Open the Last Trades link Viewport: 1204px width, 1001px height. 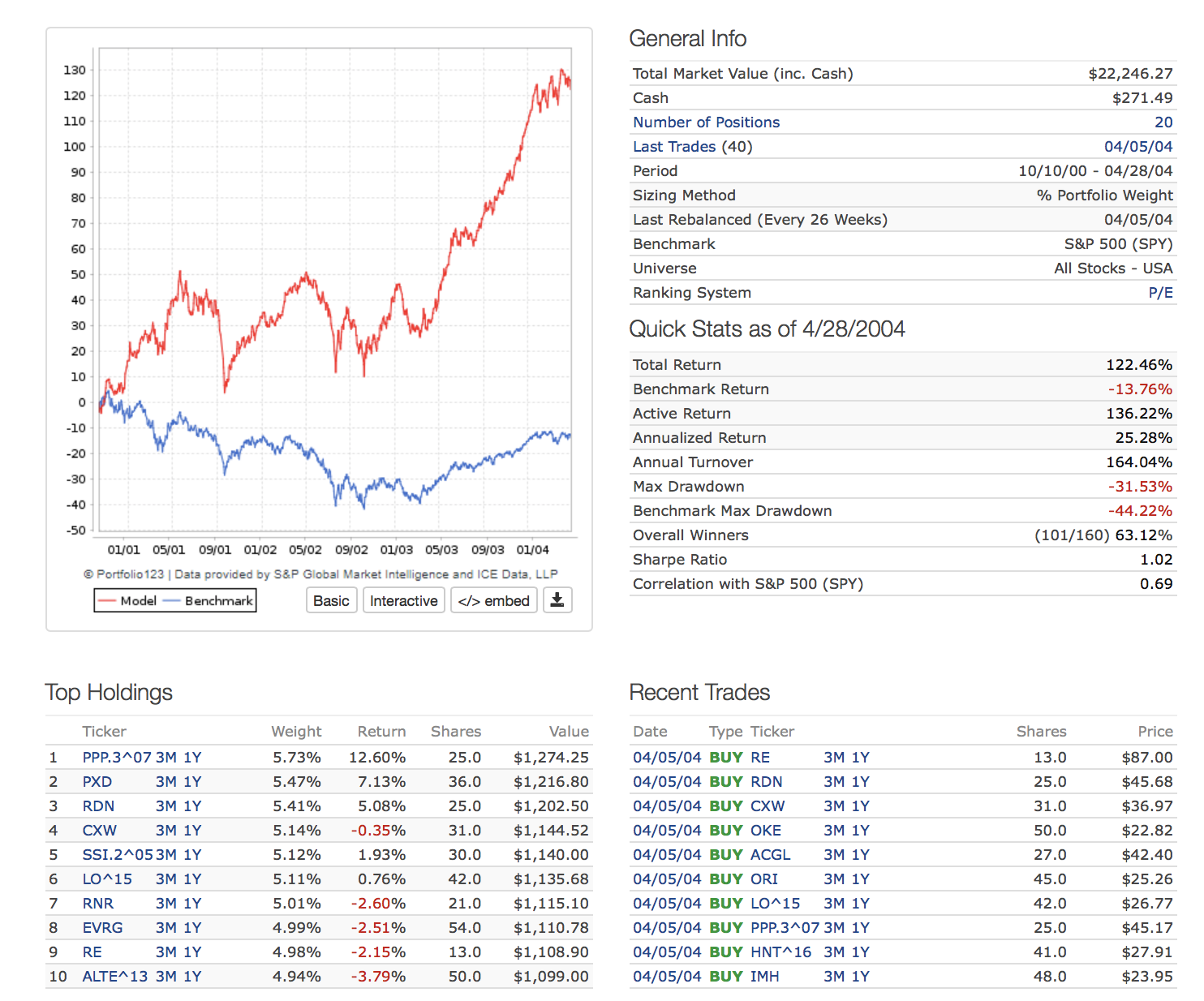[673, 147]
